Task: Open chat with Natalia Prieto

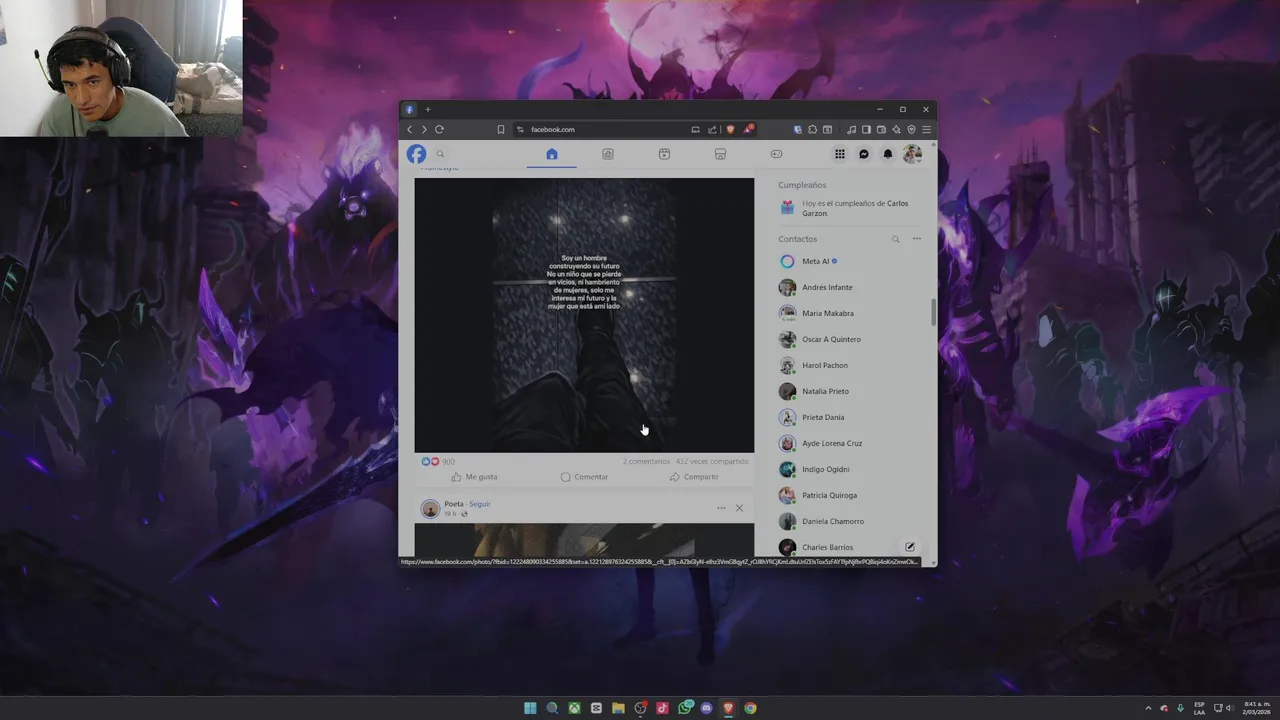Action: (850, 391)
